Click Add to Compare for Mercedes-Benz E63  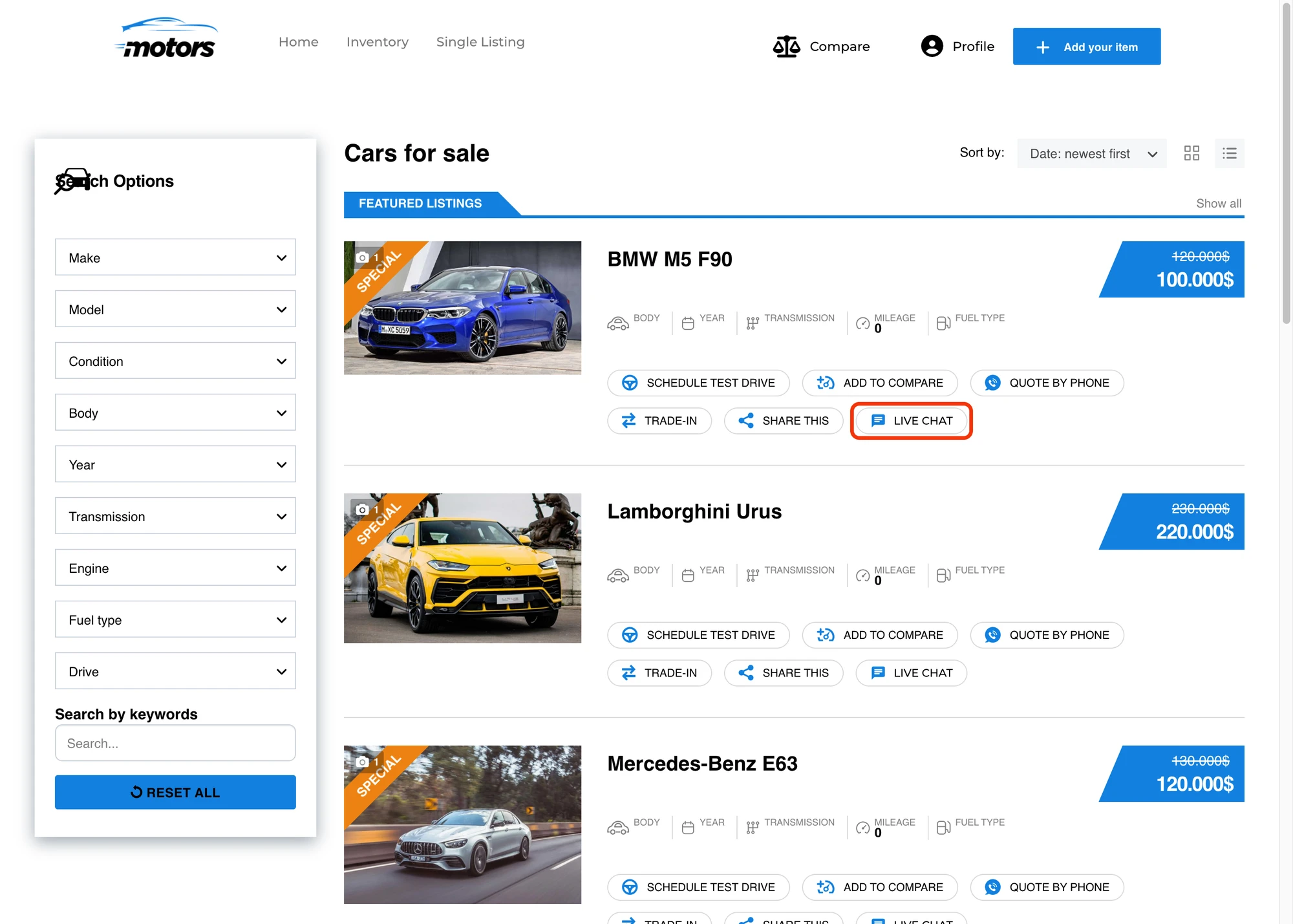(x=880, y=887)
